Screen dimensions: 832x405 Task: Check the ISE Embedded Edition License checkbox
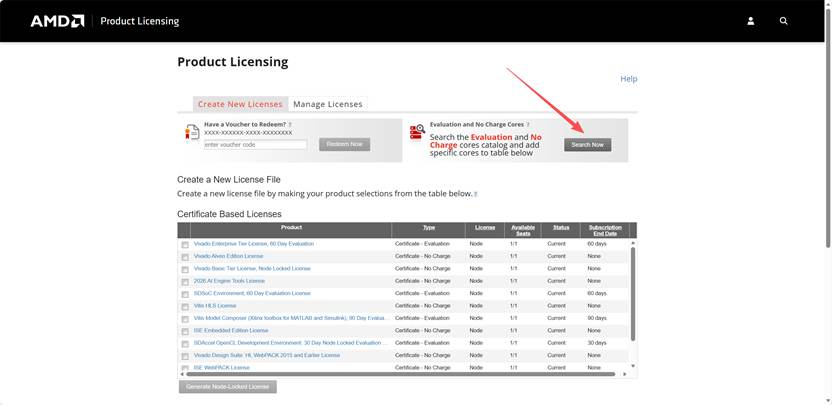point(185,331)
